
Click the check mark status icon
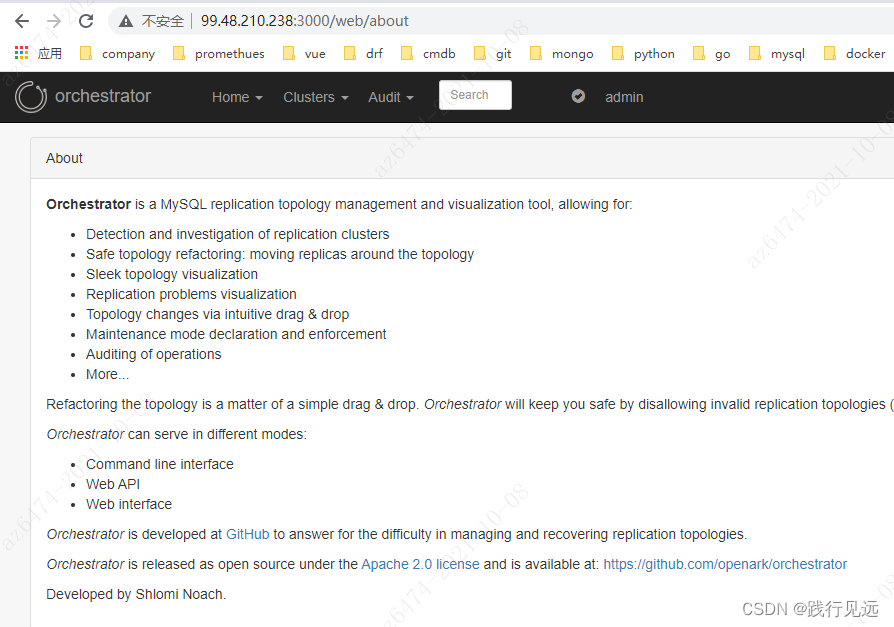coord(578,96)
